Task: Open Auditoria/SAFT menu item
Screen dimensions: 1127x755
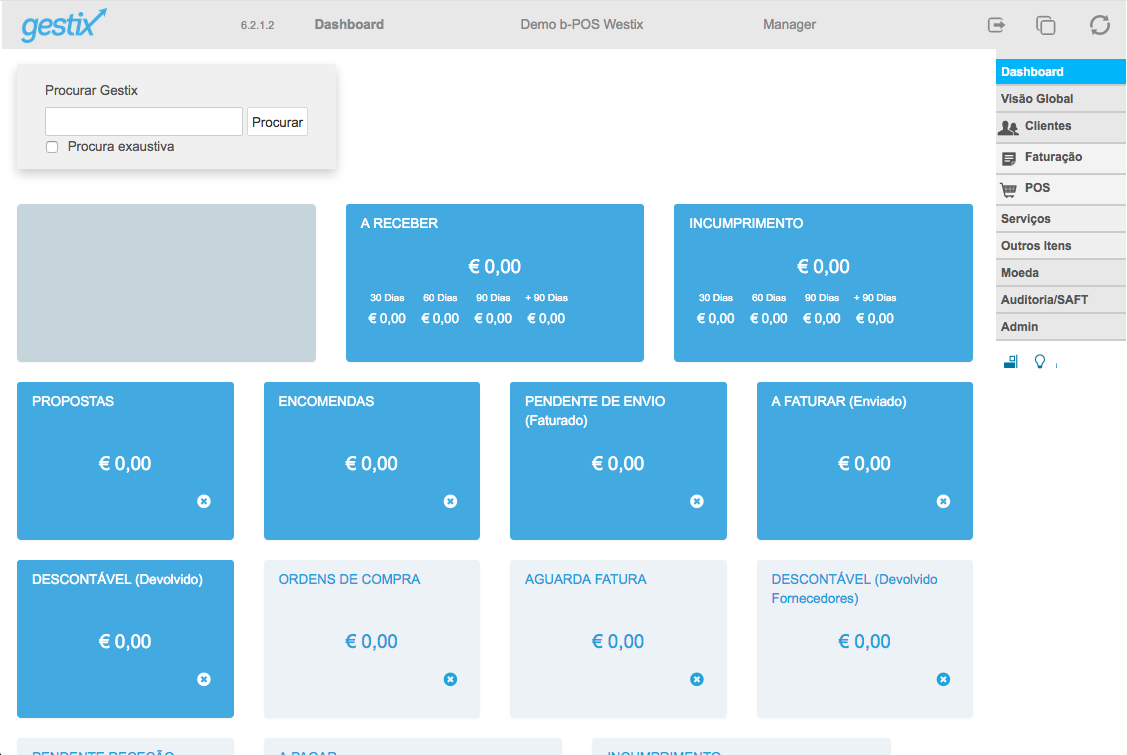Action: coord(1061,300)
